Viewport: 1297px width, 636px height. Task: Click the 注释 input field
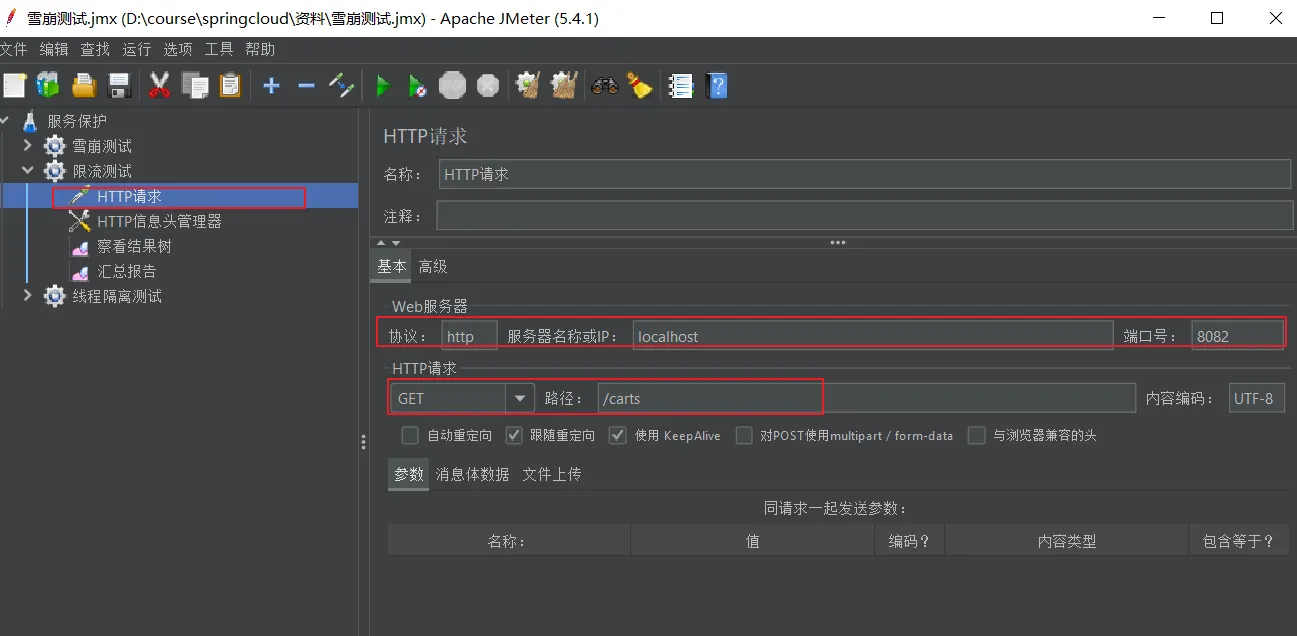(866, 216)
